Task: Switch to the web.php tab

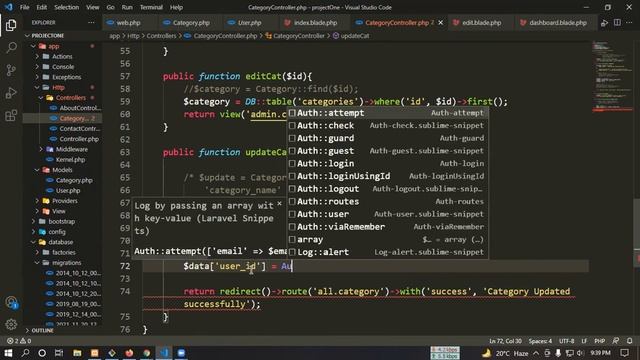Action: 129,23
